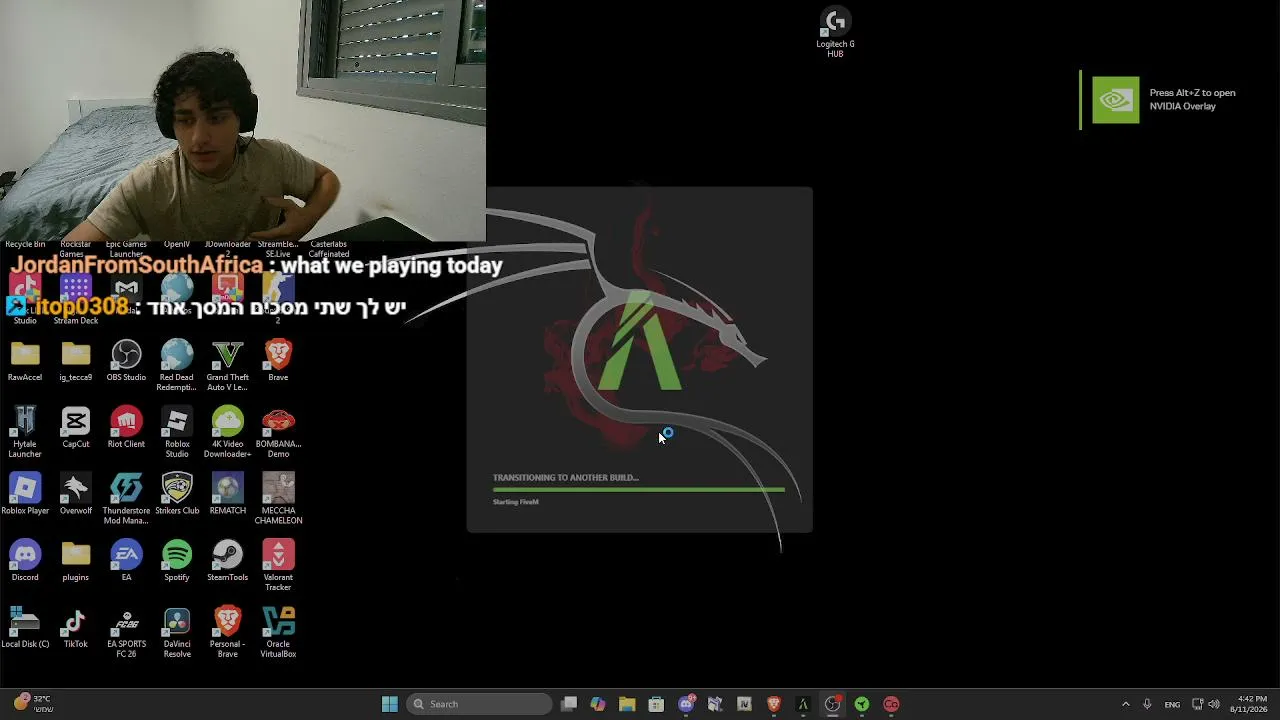Switch to OBS Studio on the taskbar
This screenshot has height=720, width=1280.
point(832,704)
